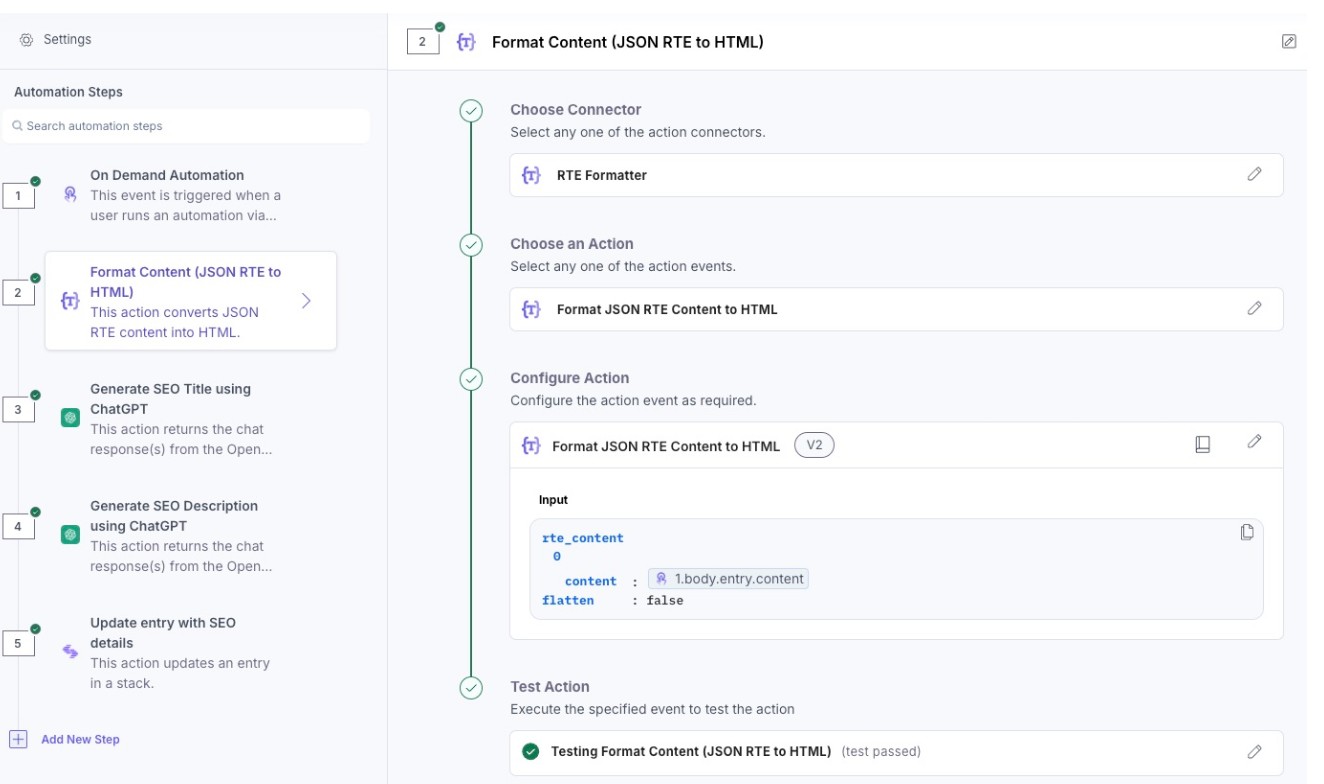Select step 3 Generate SEO Title using ChatGPT
Image resolution: width=1324 pixels, height=784 pixels.
coord(170,418)
